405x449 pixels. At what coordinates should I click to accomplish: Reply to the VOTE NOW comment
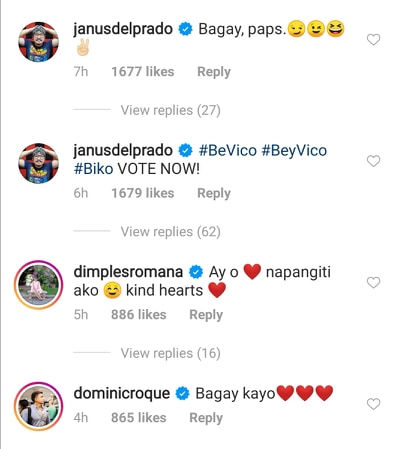[214, 193]
